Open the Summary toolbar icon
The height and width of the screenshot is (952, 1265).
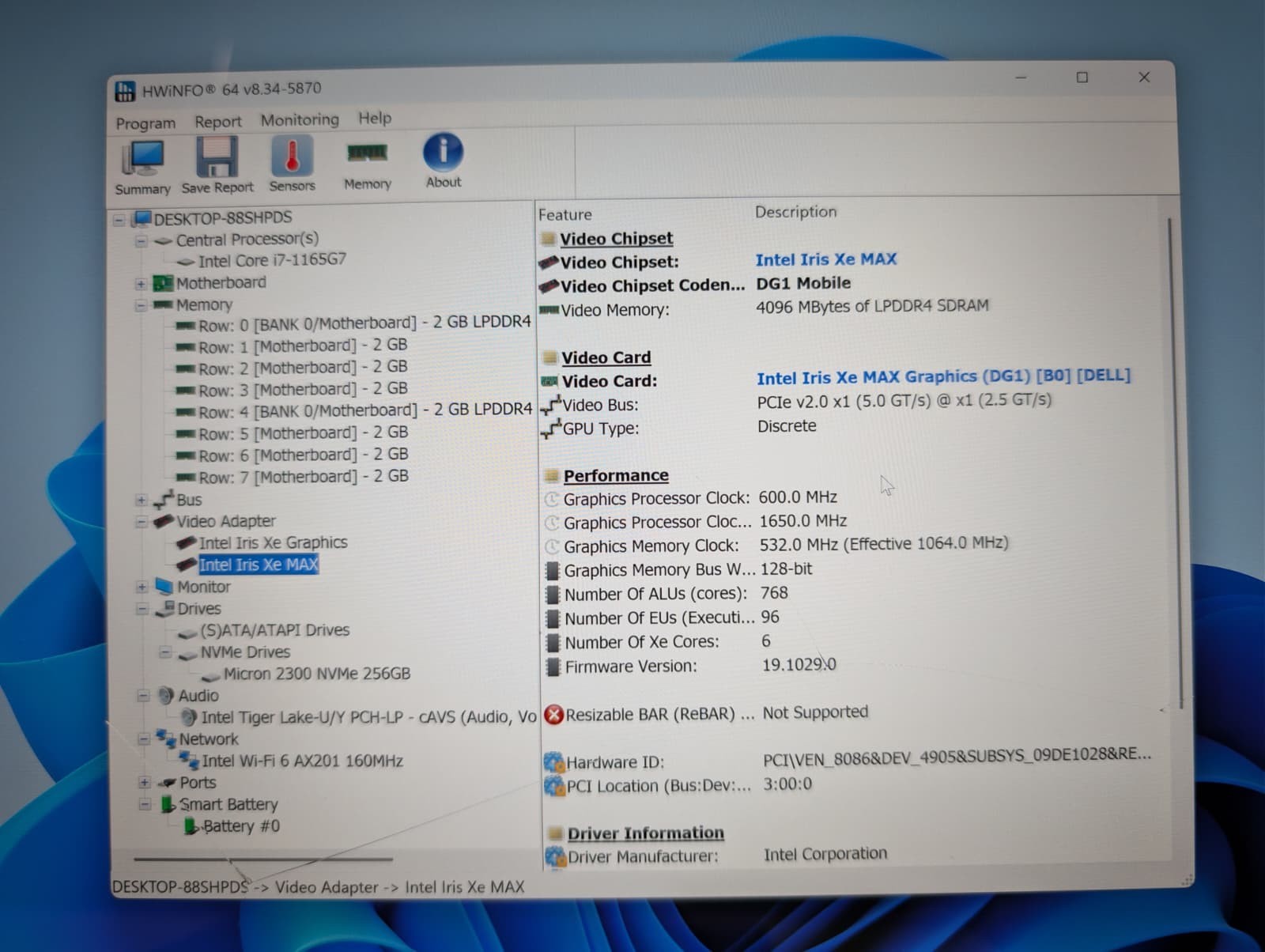[143, 158]
